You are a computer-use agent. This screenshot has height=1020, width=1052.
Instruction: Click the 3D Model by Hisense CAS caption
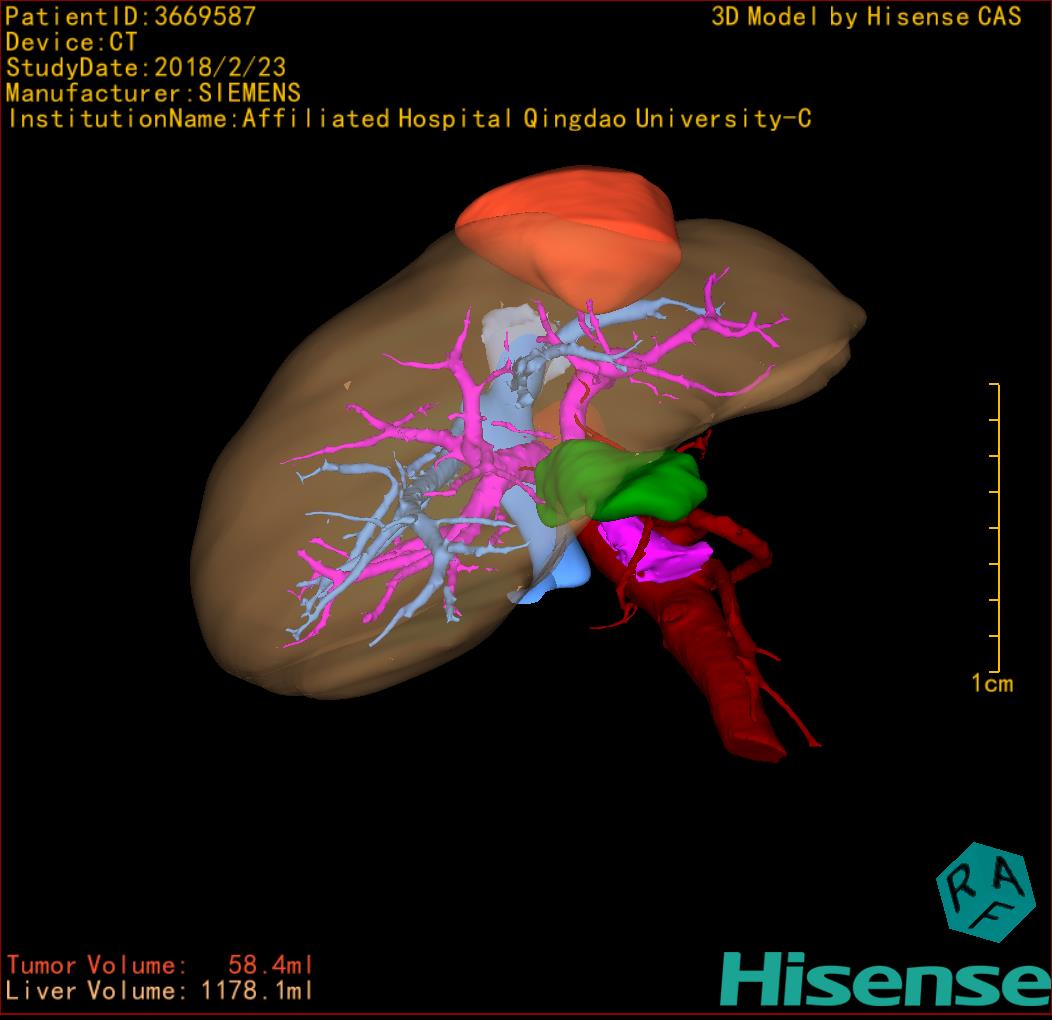point(866,16)
